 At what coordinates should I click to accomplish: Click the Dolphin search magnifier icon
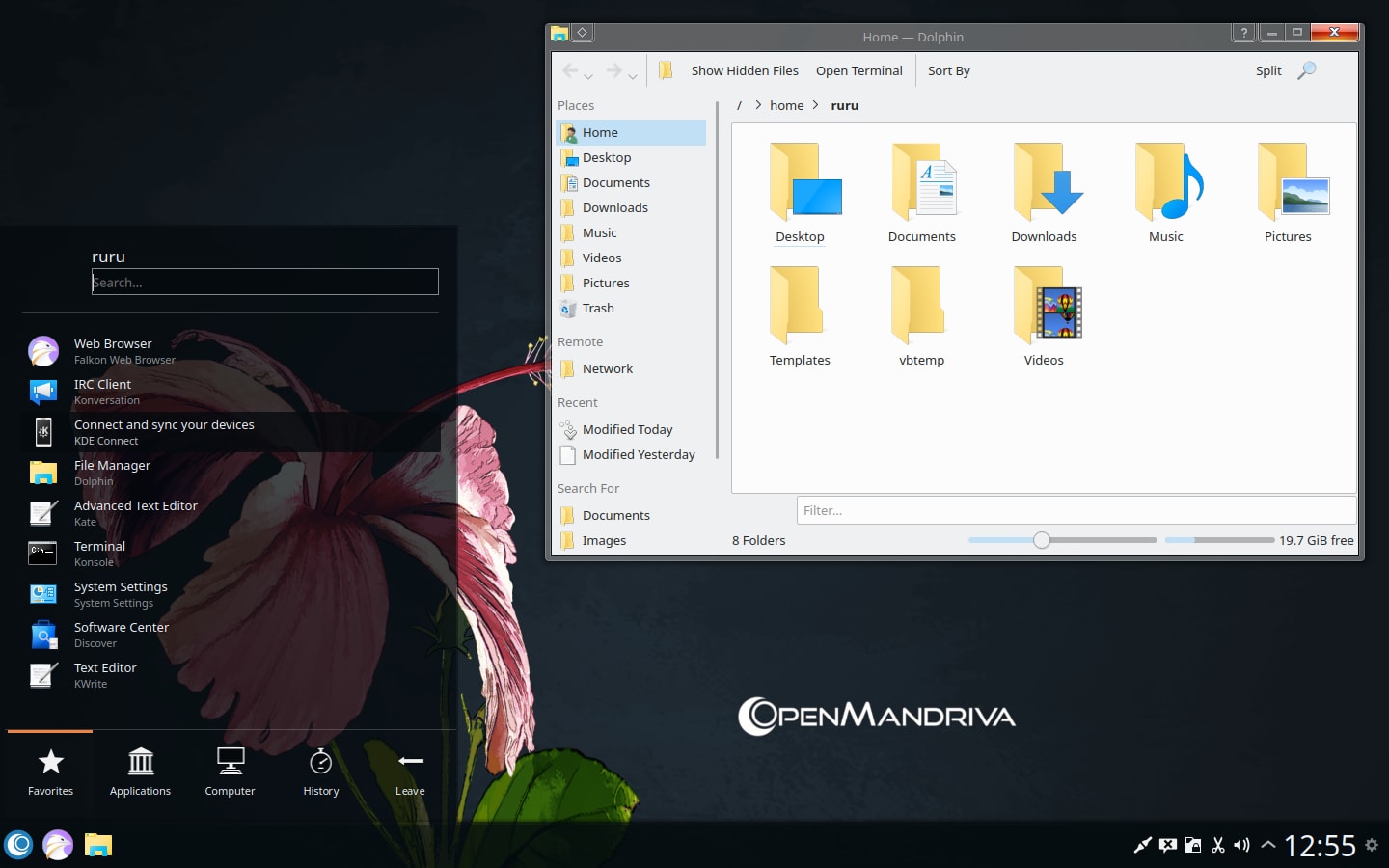coord(1306,70)
